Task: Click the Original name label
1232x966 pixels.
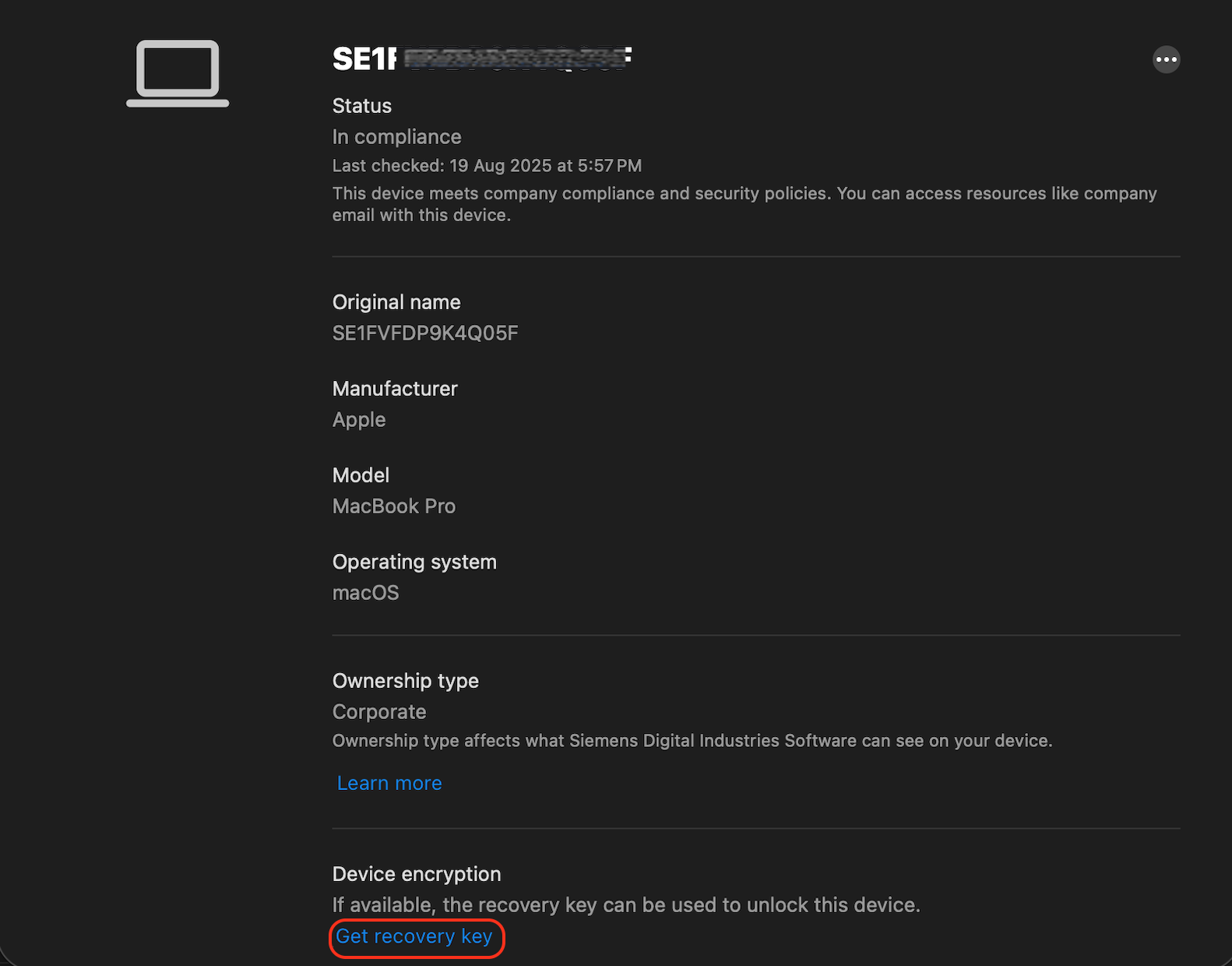Action: 396,302
